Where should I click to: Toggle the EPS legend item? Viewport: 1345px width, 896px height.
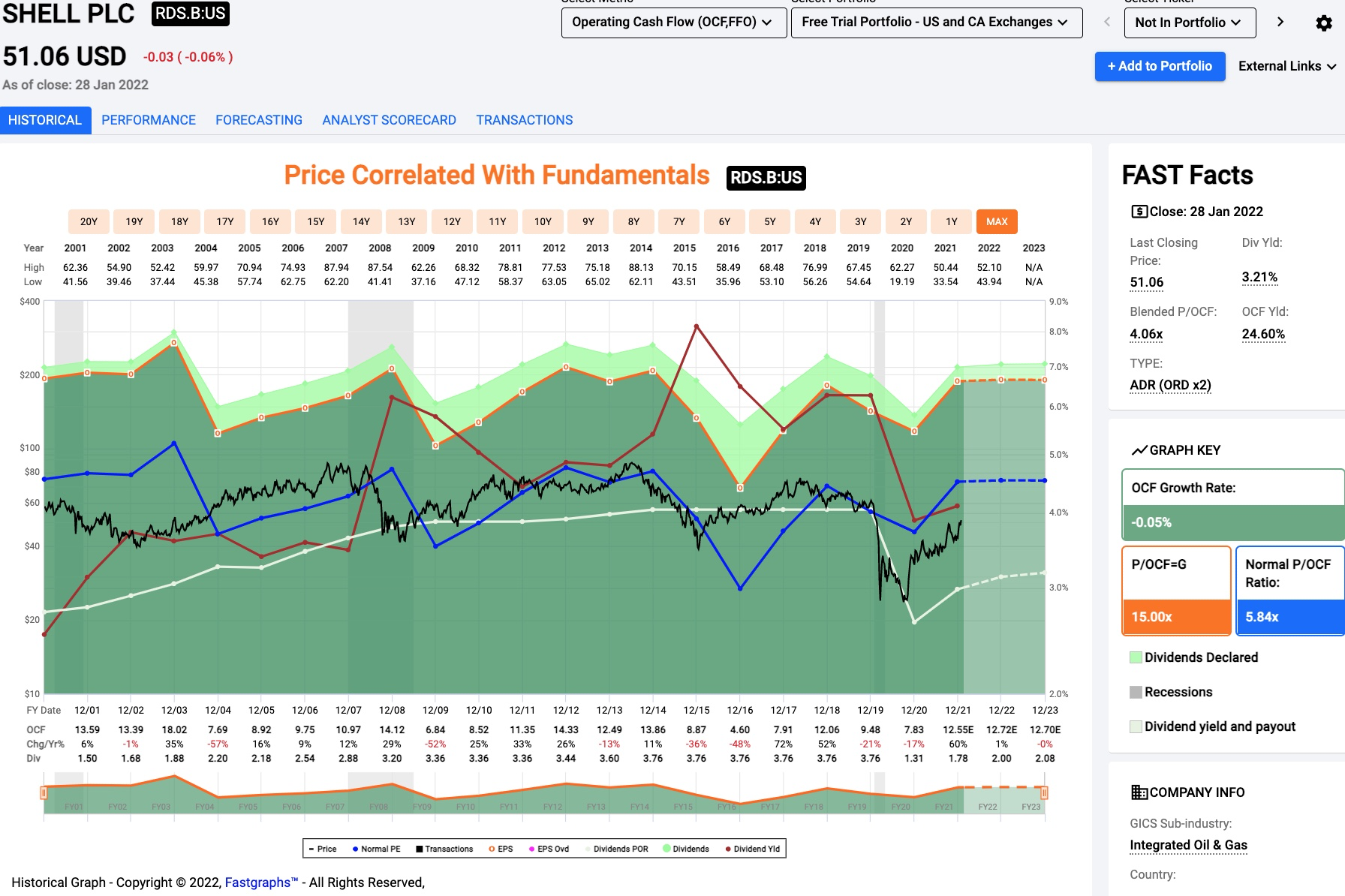[x=501, y=849]
